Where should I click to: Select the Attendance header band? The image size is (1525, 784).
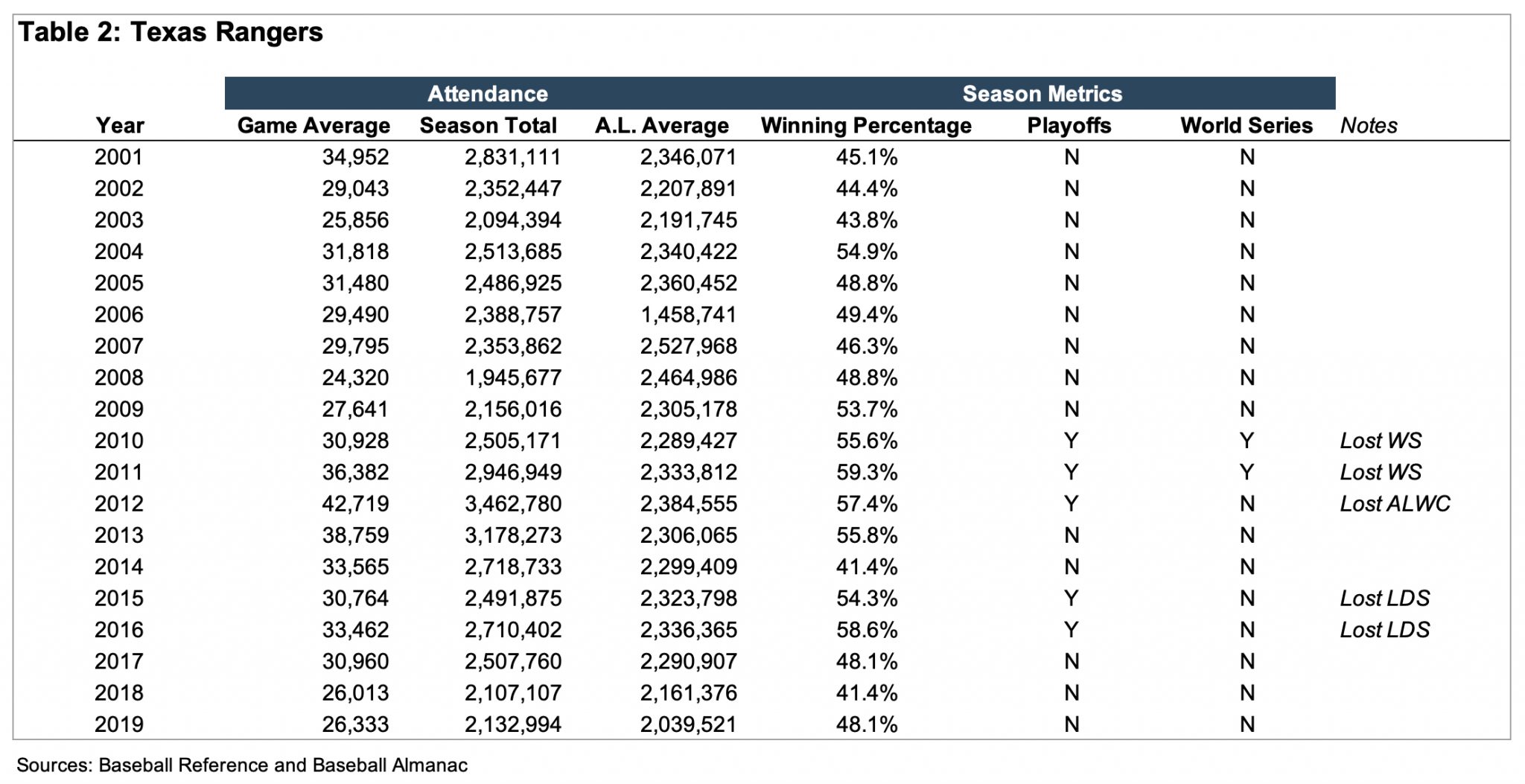tap(488, 94)
